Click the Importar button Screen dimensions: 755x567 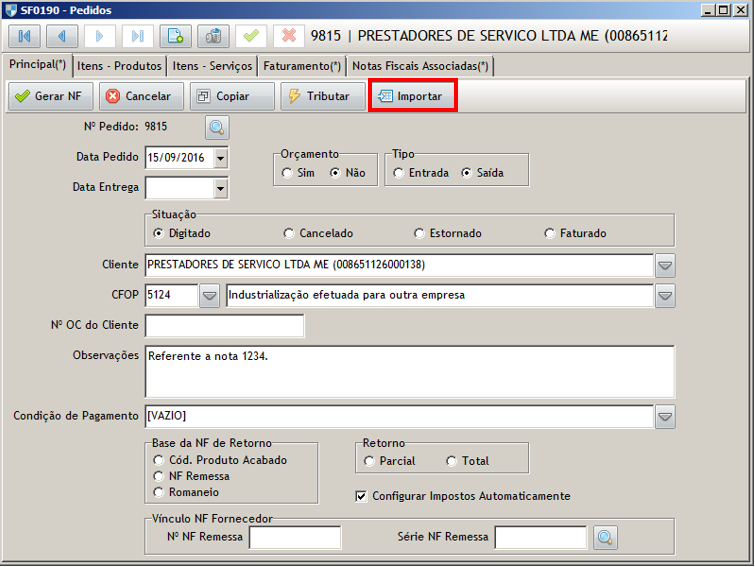tap(413, 97)
